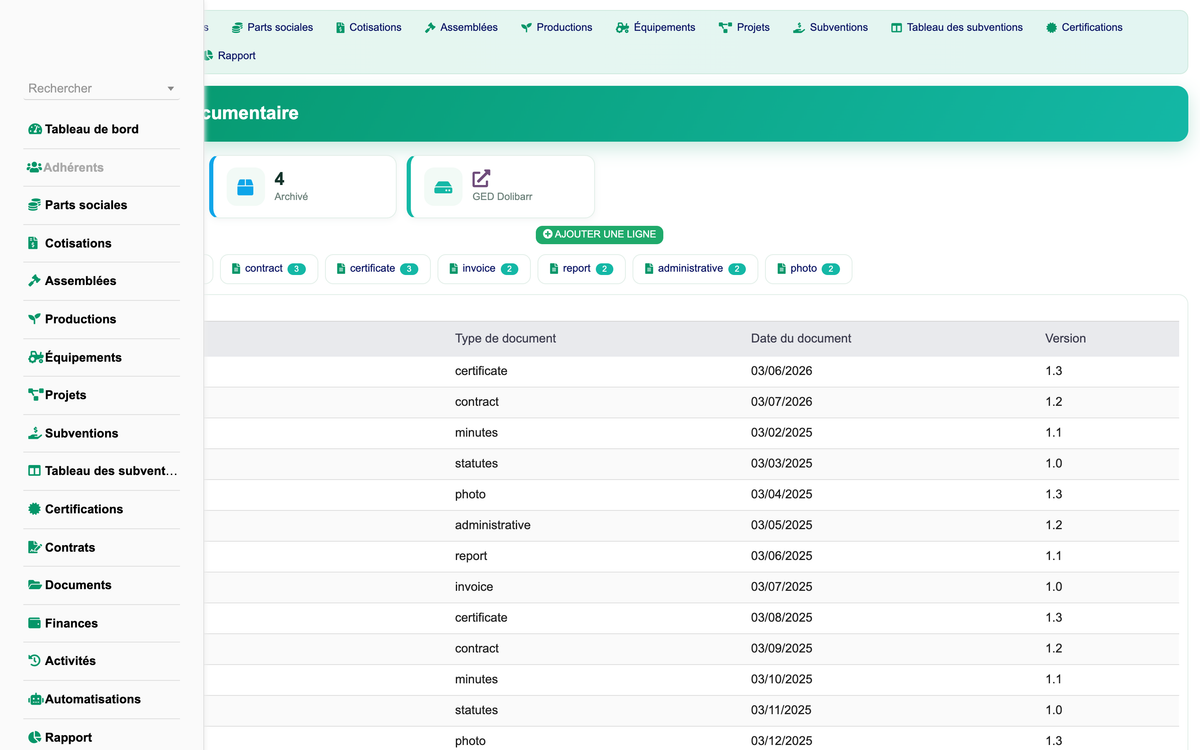Click the AJOUTER UNE LIGNE button
Viewport: 1200px width, 750px height.
coord(599,234)
